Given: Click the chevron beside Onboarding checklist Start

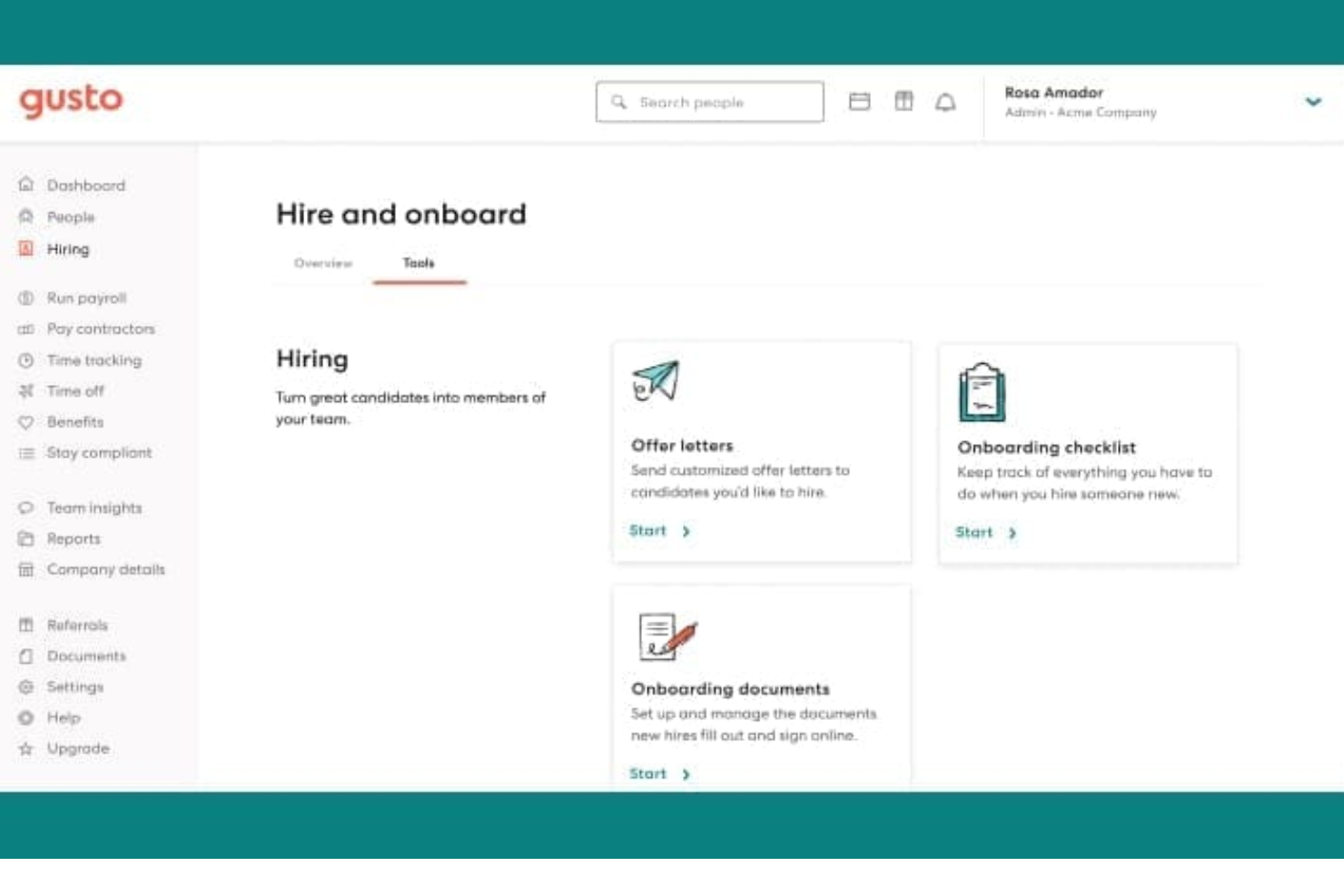Looking at the screenshot, I should point(1012,533).
